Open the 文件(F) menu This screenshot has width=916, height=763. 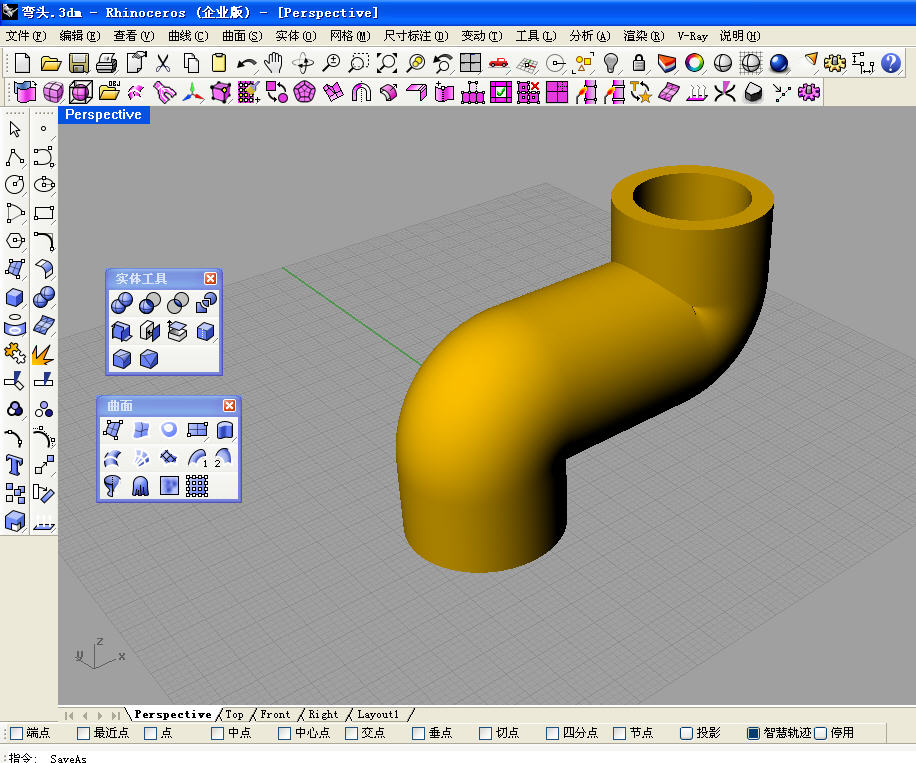(26, 36)
